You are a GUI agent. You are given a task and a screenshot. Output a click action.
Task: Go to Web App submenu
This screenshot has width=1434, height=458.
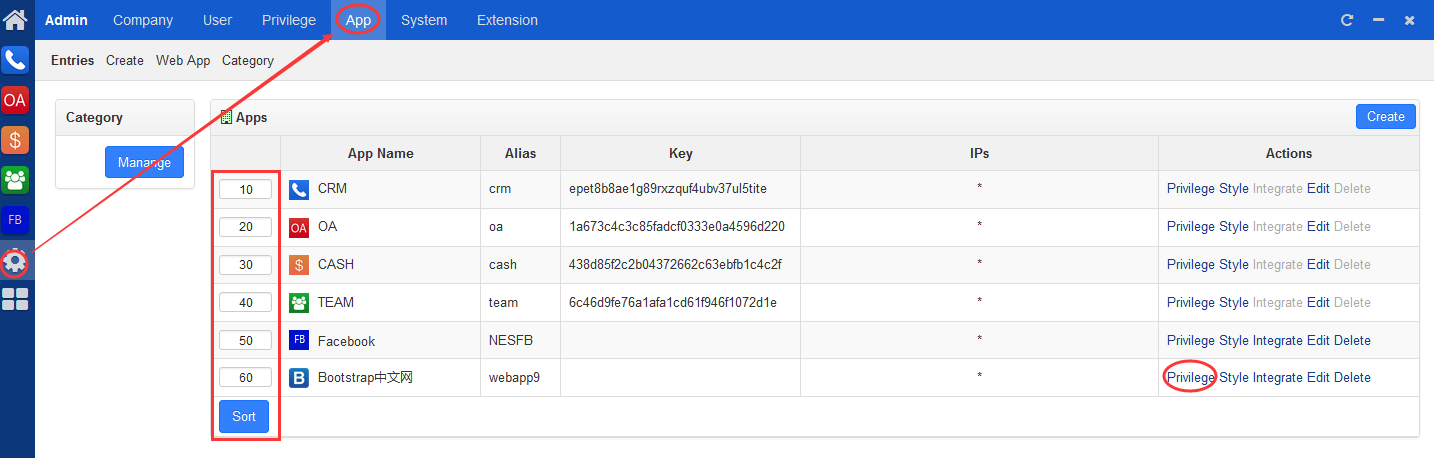point(183,60)
